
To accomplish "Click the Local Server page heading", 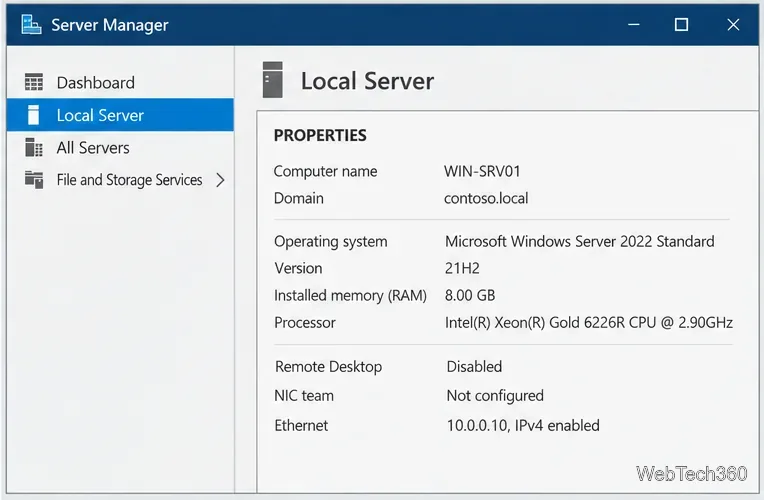I will [x=367, y=81].
